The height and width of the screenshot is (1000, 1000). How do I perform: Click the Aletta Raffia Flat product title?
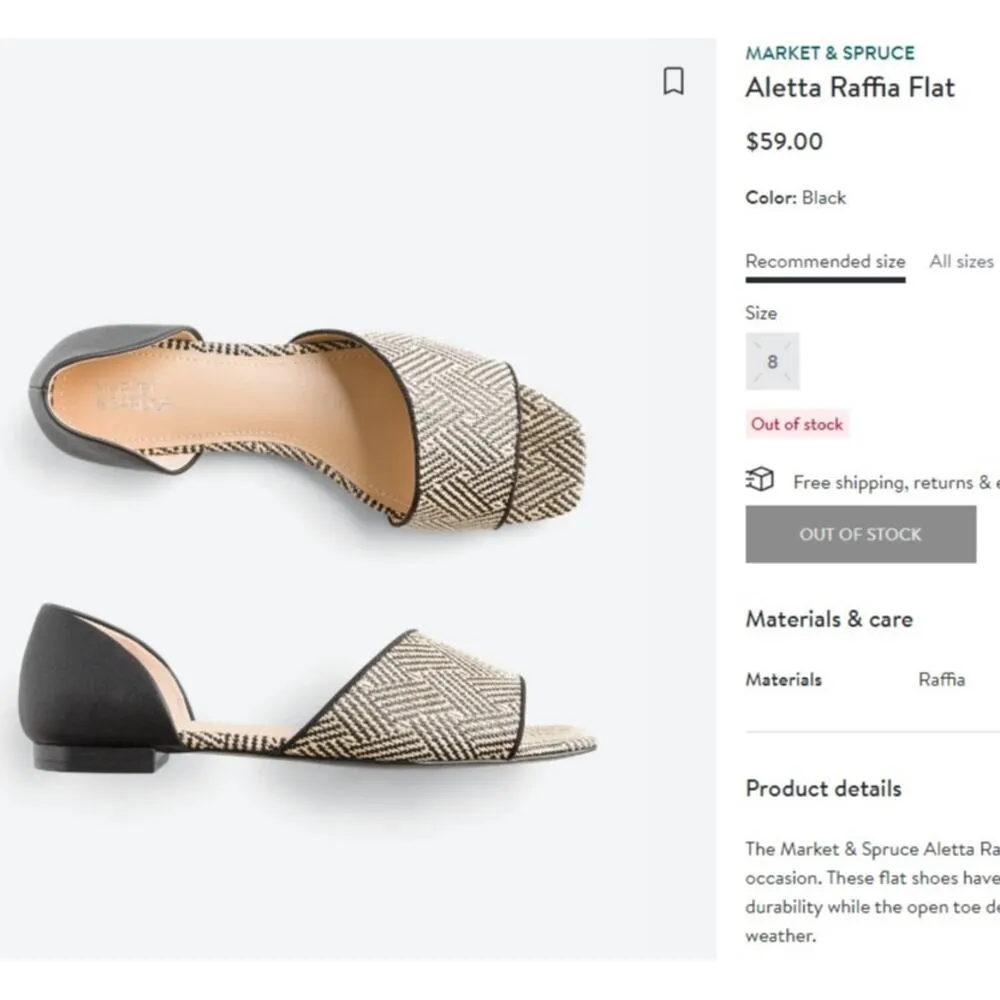click(x=850, y=88)
